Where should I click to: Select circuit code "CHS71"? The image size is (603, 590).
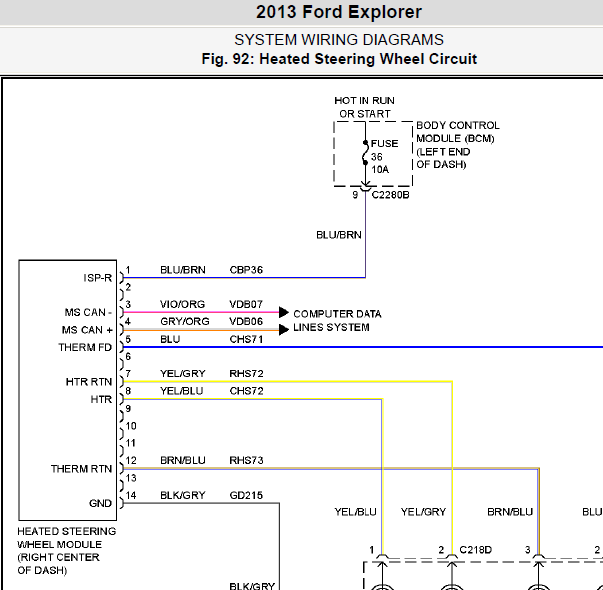[246, 339]
